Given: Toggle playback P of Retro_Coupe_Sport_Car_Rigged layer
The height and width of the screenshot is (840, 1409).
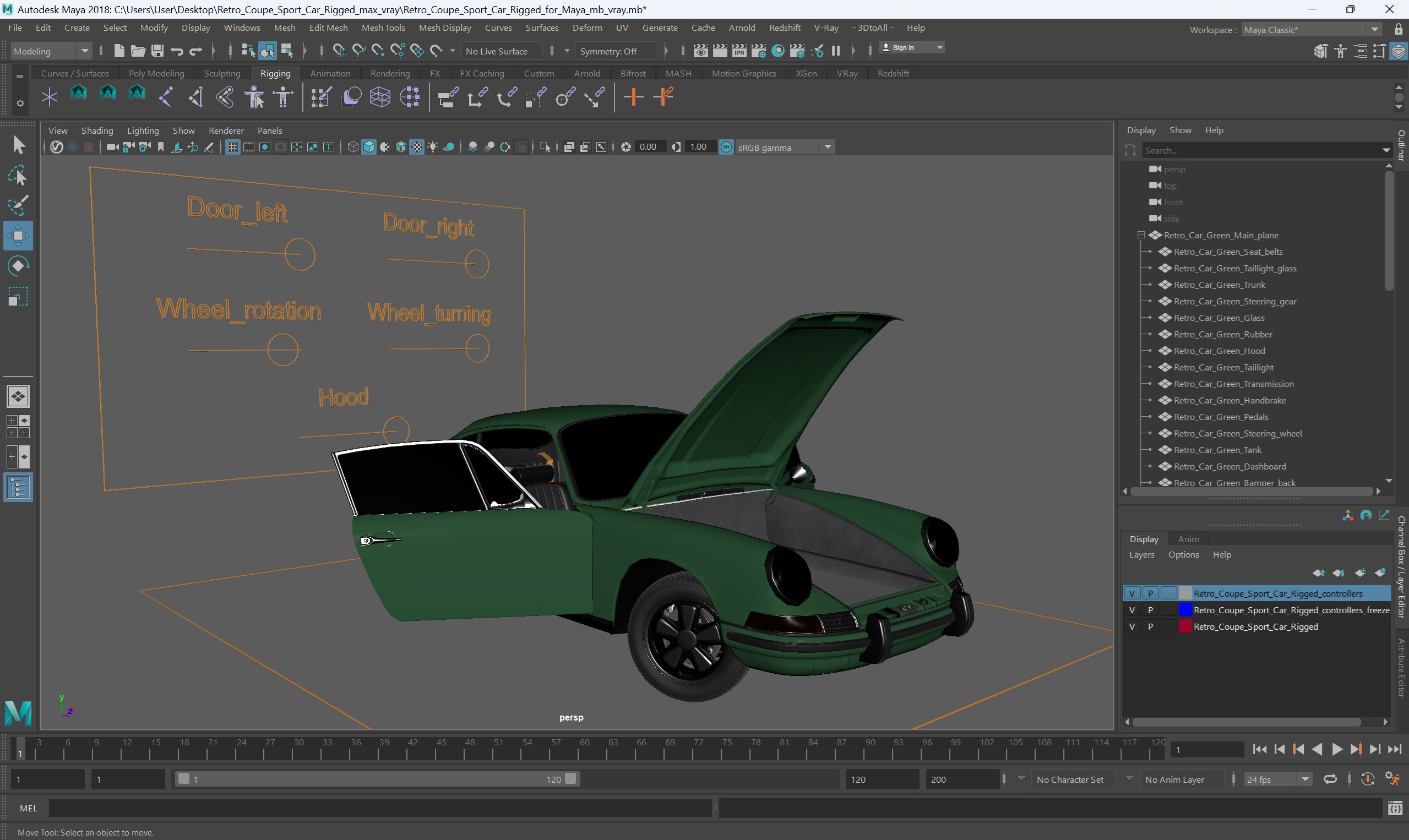Looking at the screenshot, I should [x=1150, y=626].
